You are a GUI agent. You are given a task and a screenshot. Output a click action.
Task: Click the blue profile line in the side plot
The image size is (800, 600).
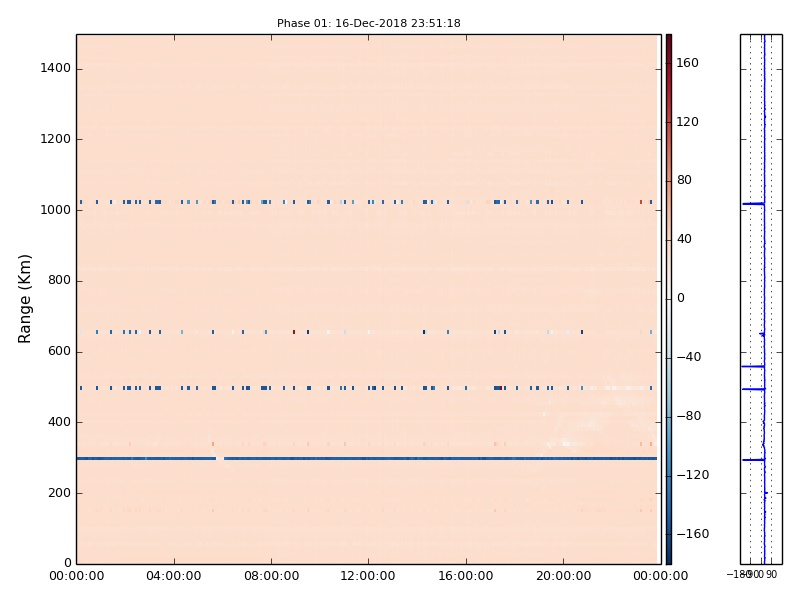coord(764,299)
